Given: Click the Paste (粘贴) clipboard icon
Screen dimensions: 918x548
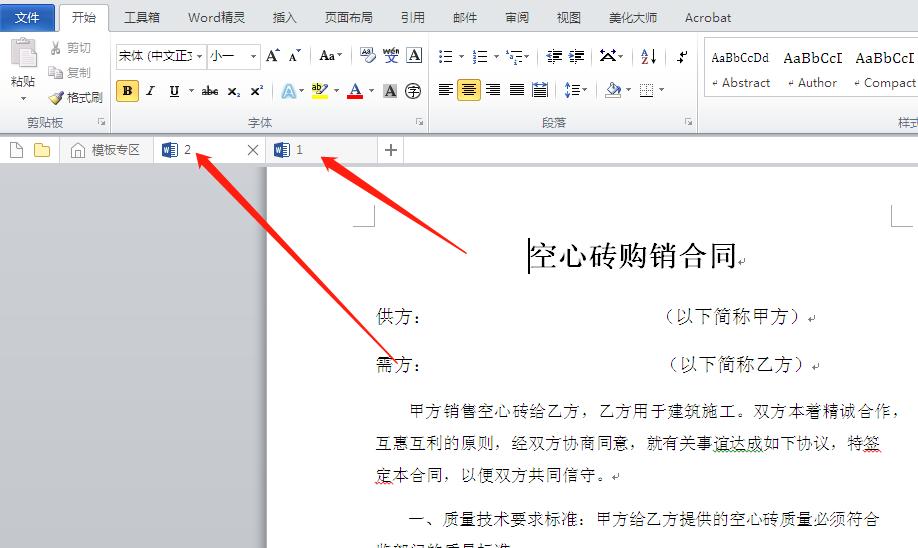Looking at the screenshot, I should pyautogui.click(x=23, y=53).
